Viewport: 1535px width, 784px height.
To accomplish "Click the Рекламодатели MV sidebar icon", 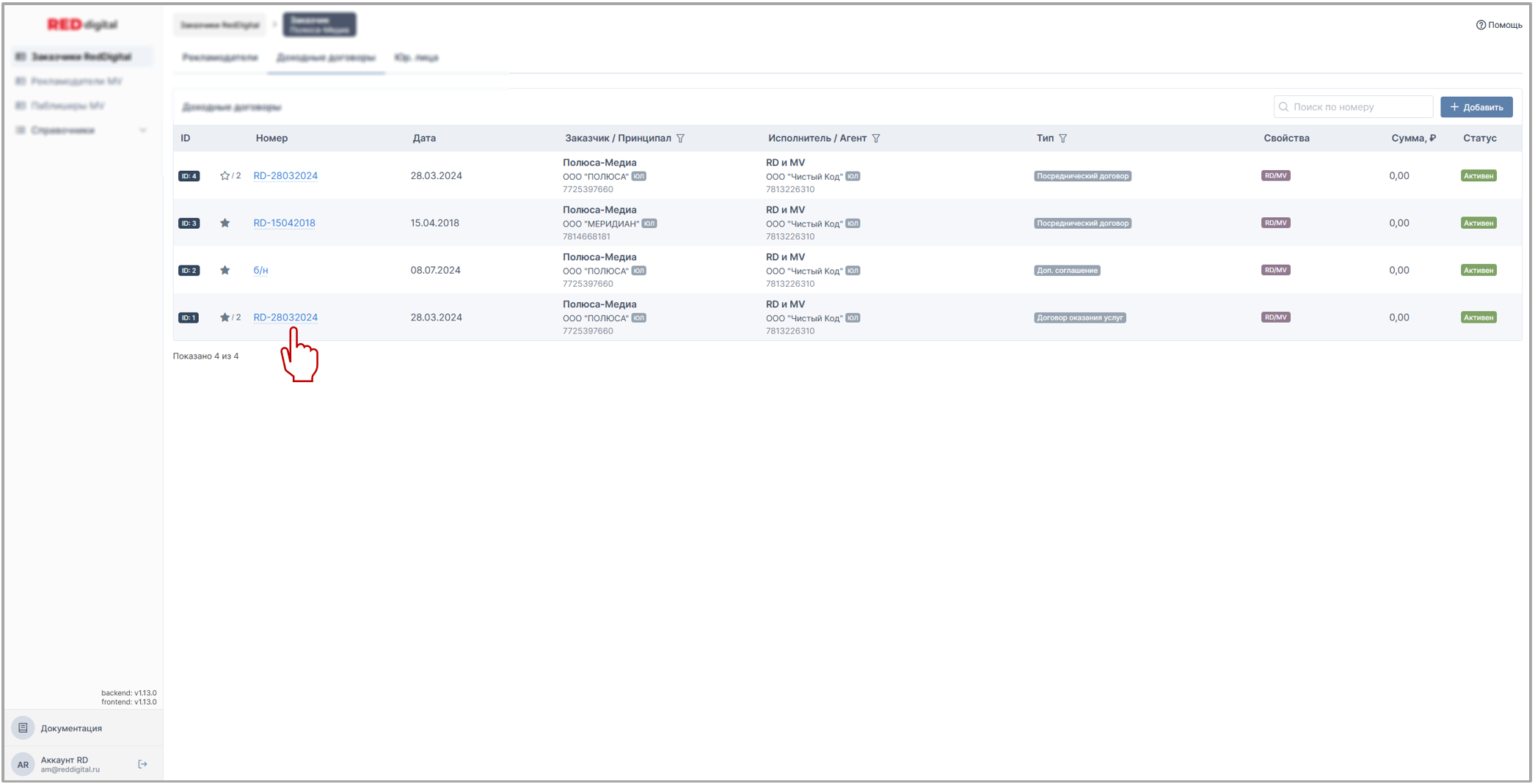I will (x=21, y=81).
